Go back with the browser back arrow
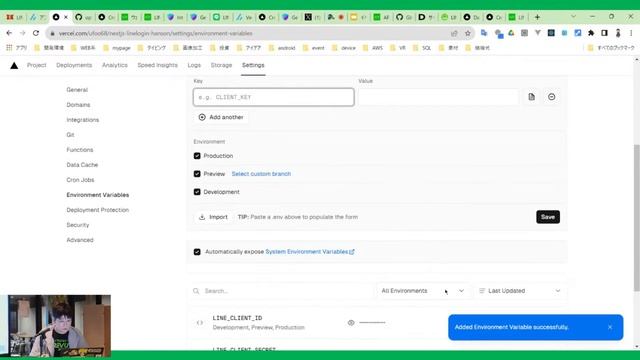 point(9,33)
